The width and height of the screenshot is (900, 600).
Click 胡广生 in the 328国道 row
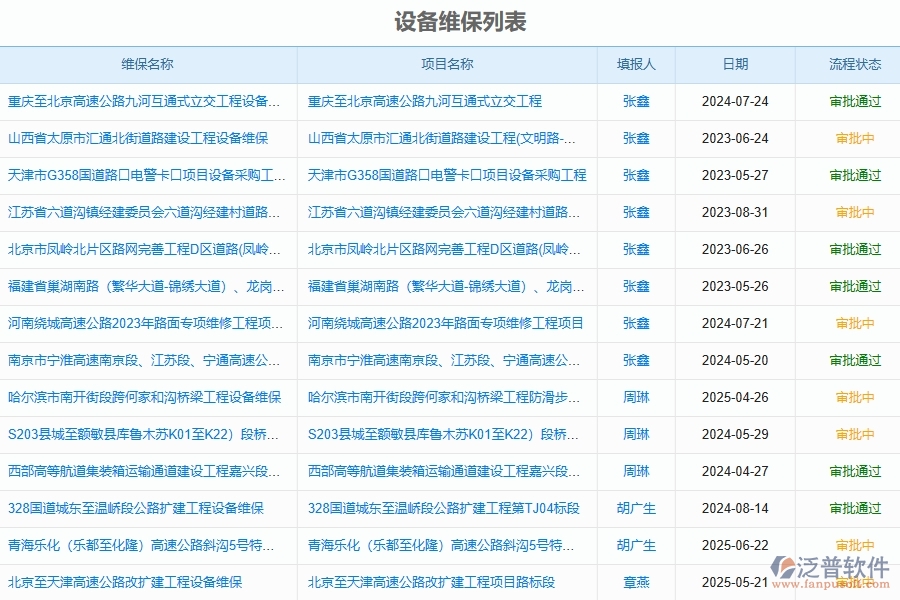[x=636, y=508]
